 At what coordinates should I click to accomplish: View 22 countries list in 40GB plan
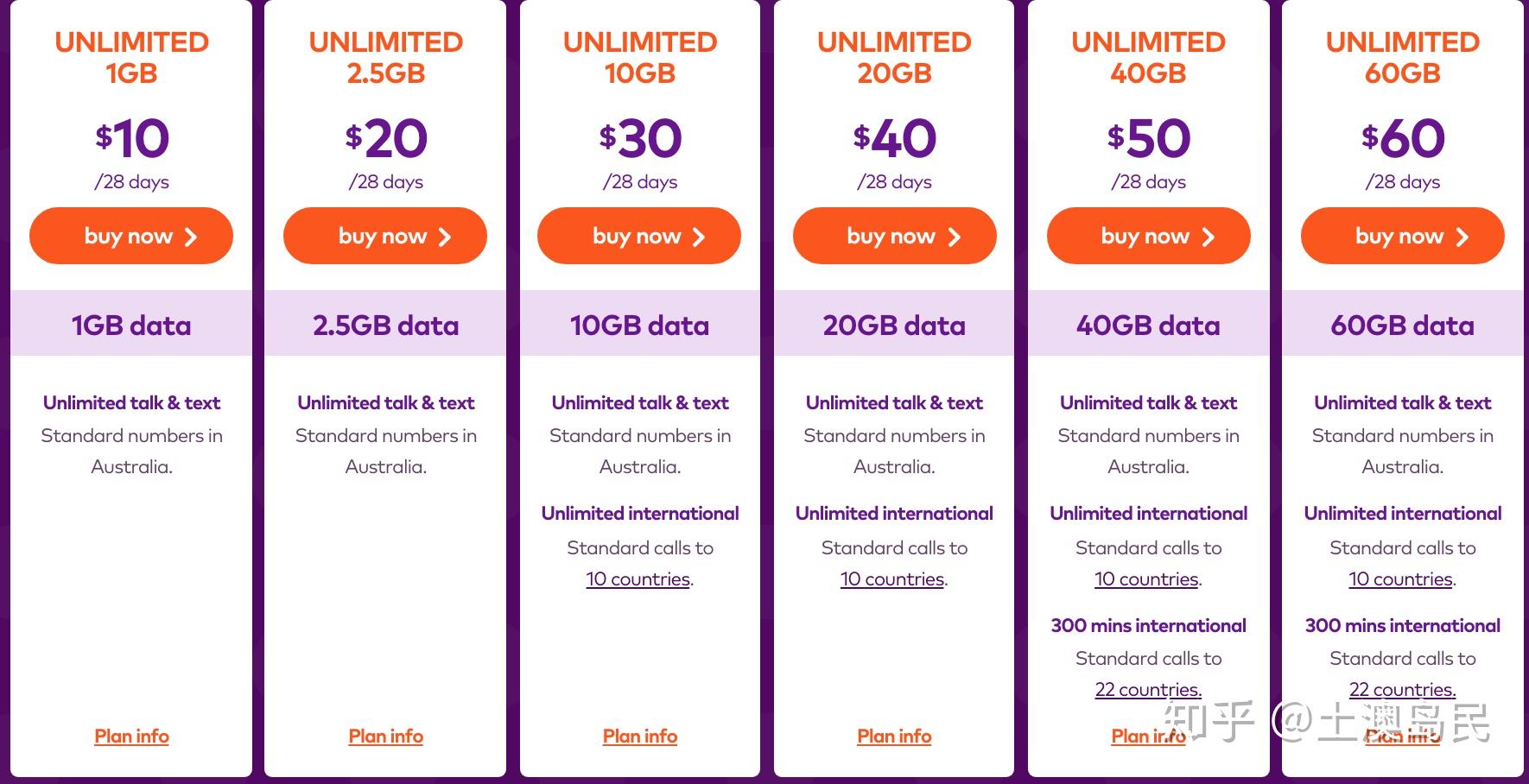[1148, 690]
